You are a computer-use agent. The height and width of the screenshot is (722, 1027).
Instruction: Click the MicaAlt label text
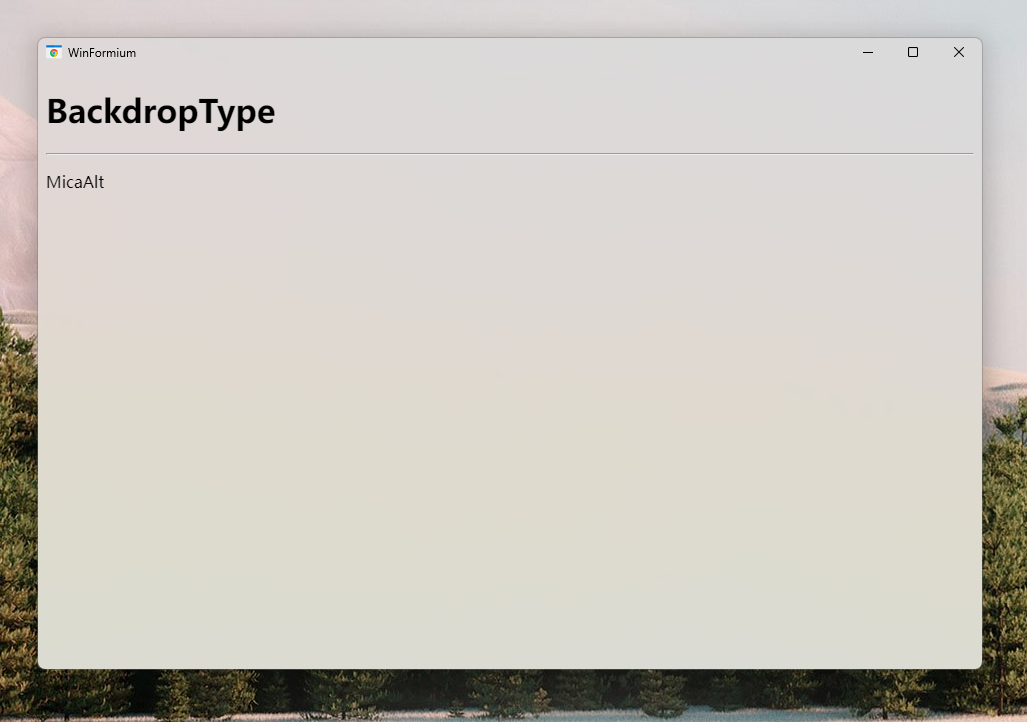(x=75, y=182)
